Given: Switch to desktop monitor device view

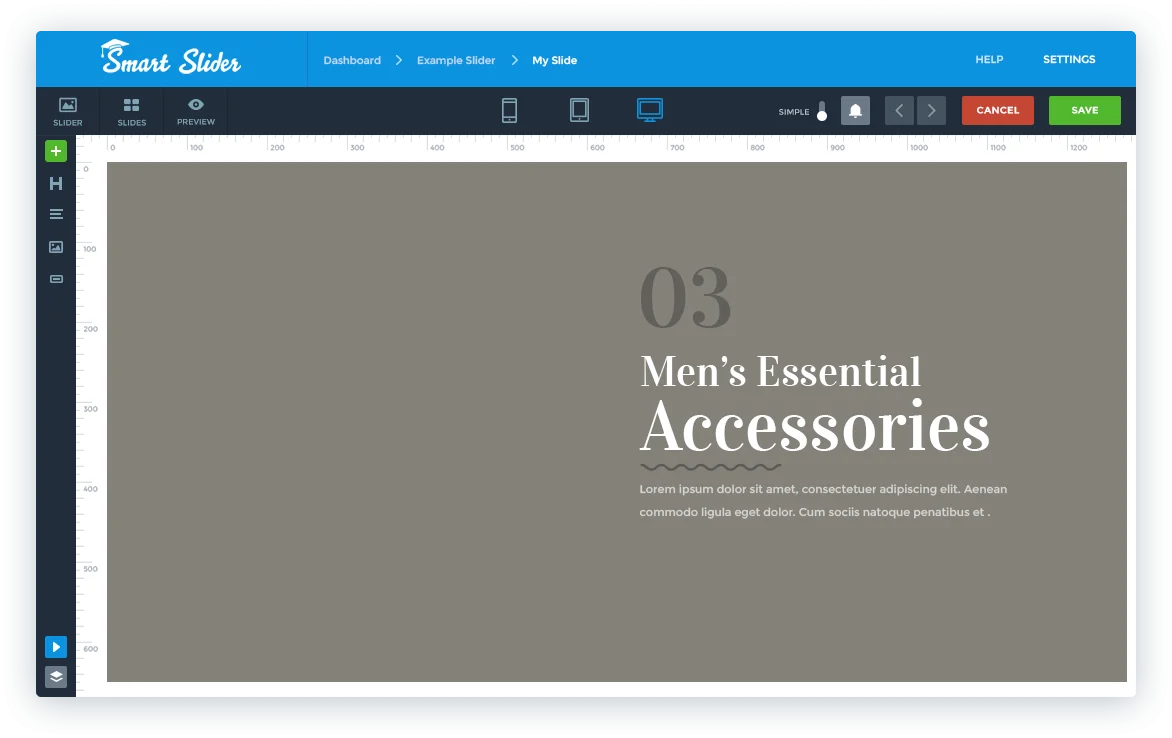Looking at the screenshot, I should (650, 110).
